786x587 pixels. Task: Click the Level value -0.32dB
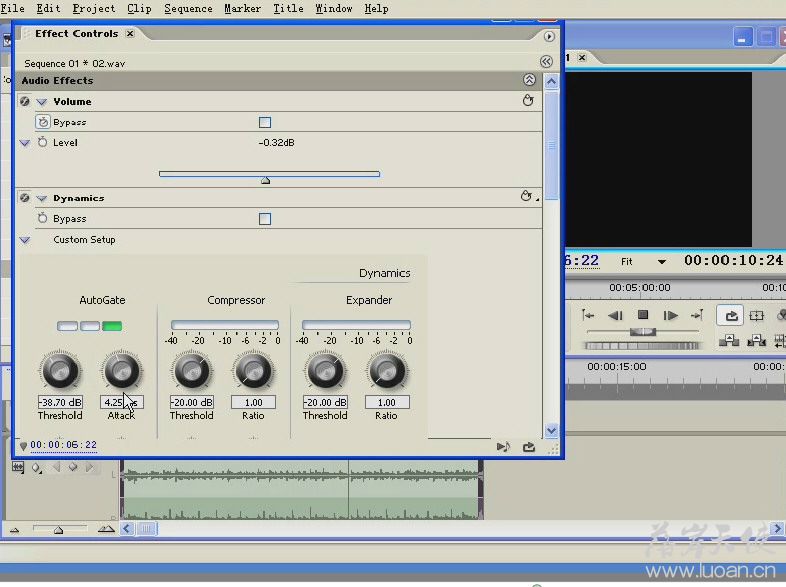click(277, 143)
